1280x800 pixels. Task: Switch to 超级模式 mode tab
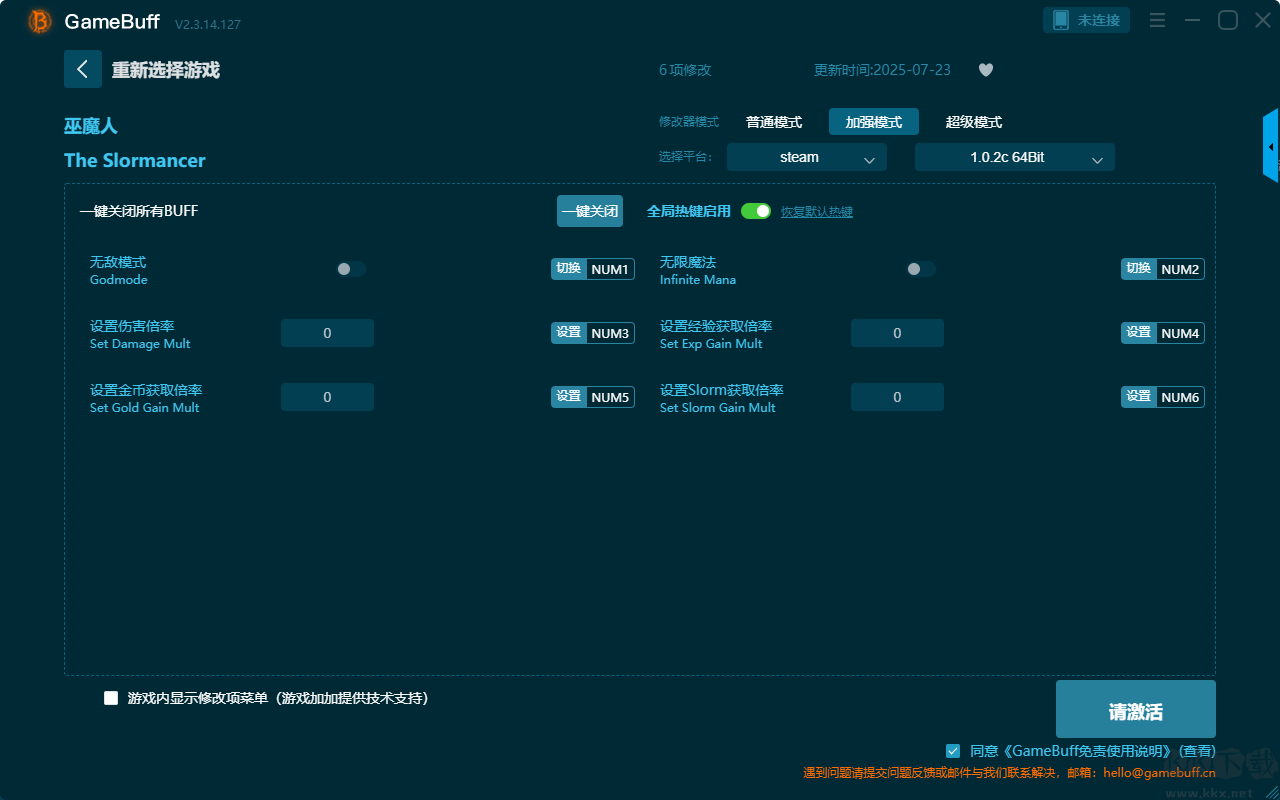pos(974,122)
